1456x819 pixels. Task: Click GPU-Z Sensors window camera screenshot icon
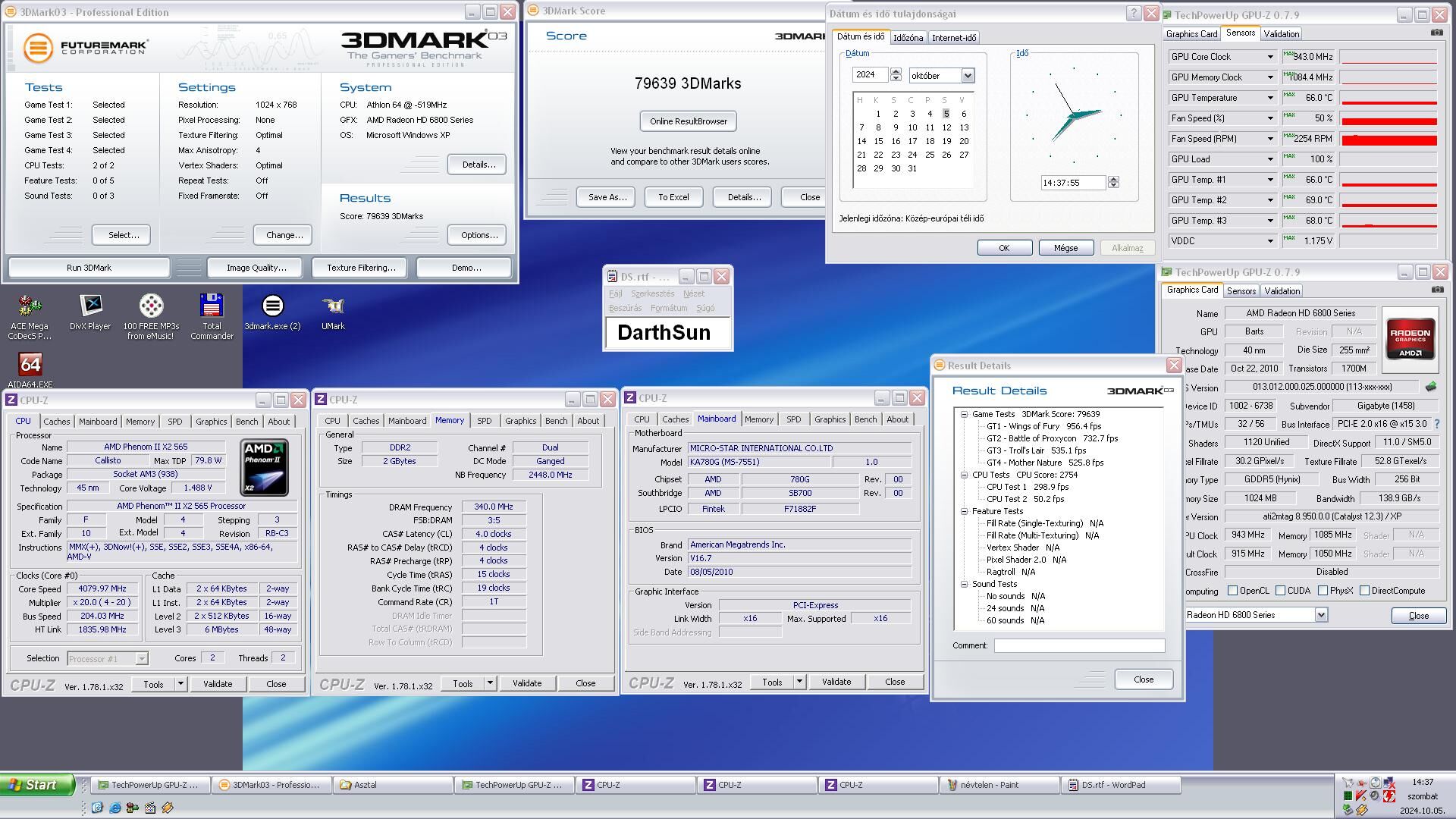coord(1436,33)
